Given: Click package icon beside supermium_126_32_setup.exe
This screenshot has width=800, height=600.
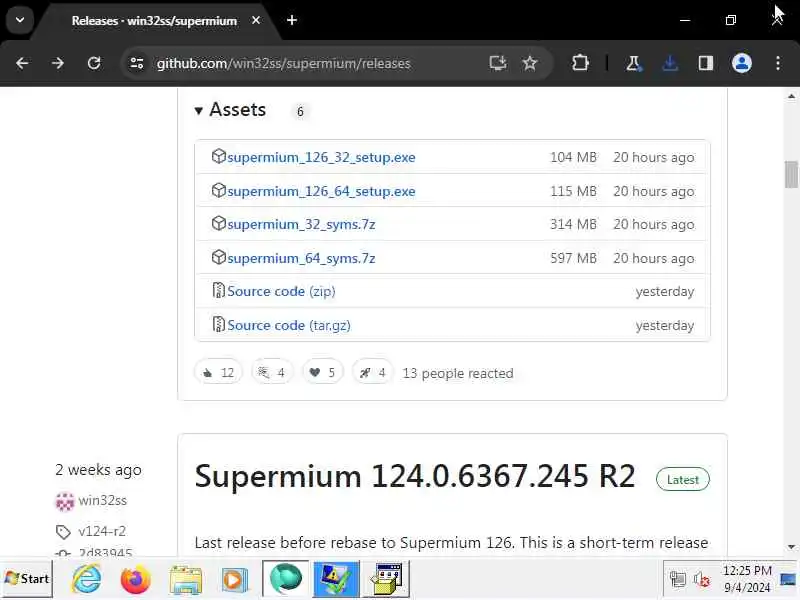Looking at the screenshot, I should click(x=218, y=156).
